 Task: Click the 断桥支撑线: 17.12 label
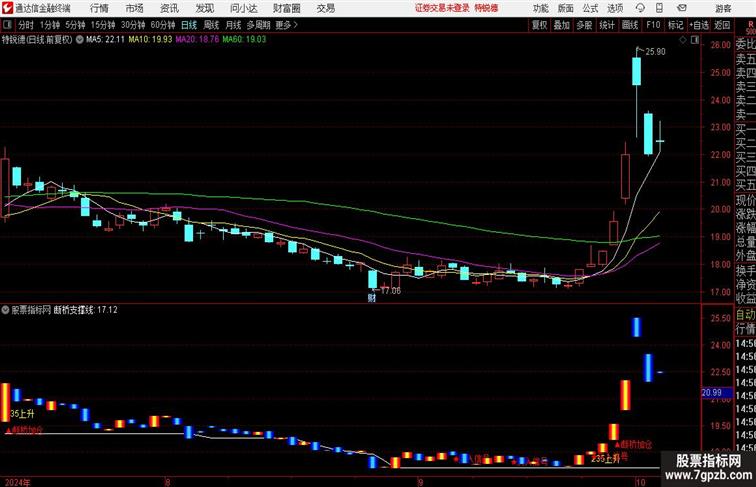(x=85, y=310)
